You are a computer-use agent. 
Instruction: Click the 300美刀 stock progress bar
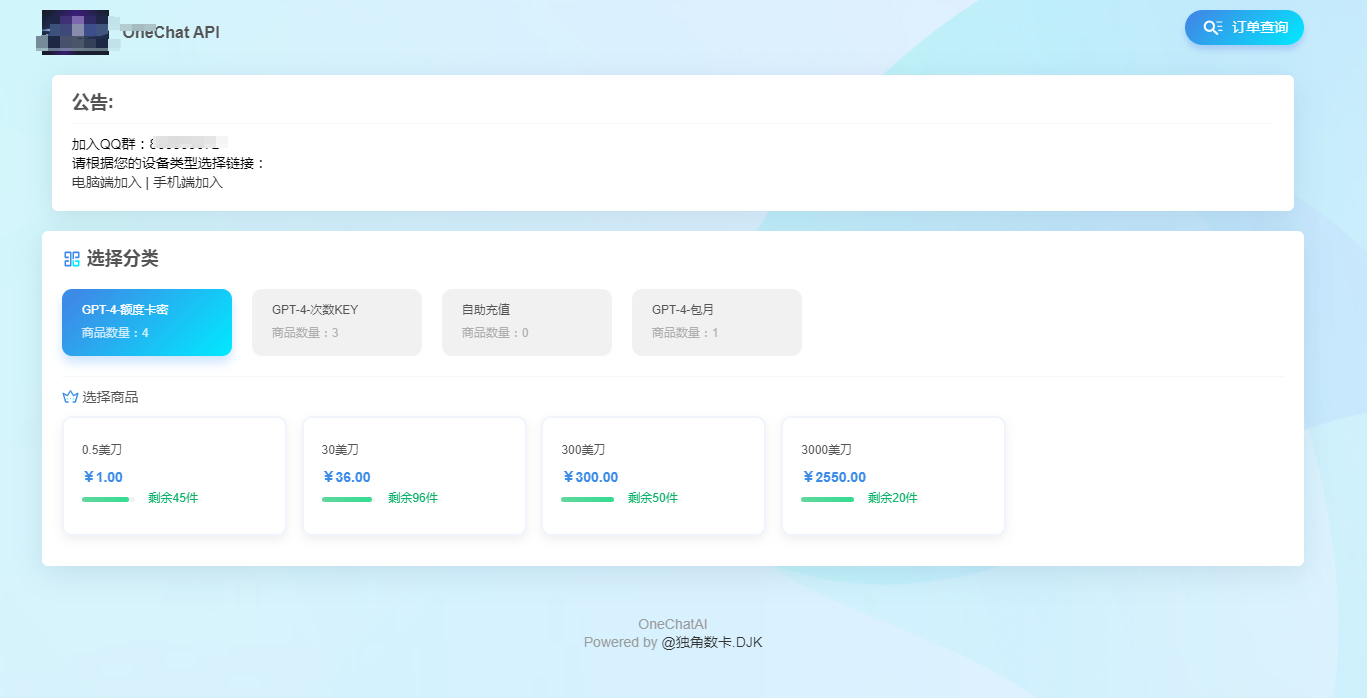588,499
